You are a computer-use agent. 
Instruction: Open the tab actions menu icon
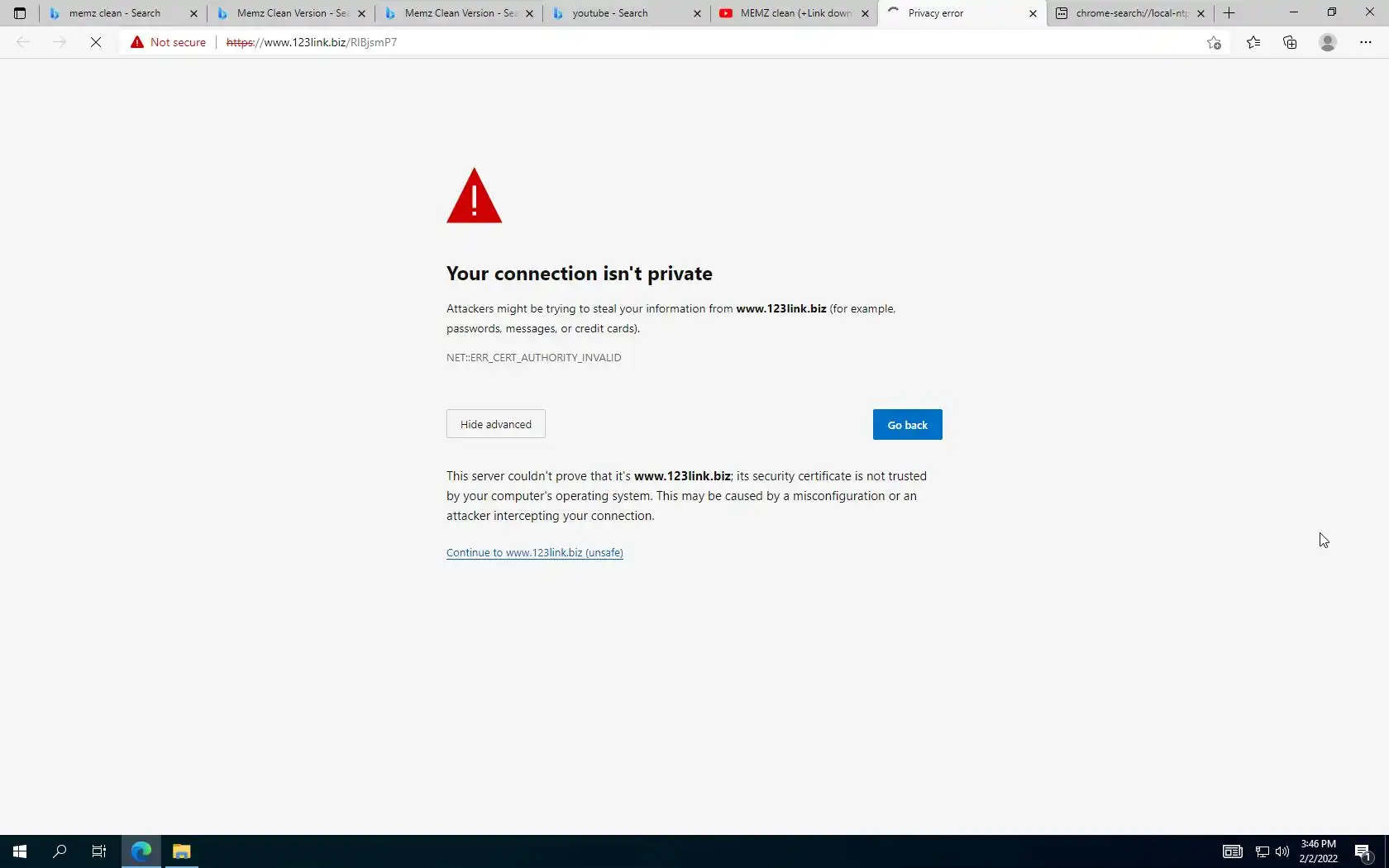20,13
